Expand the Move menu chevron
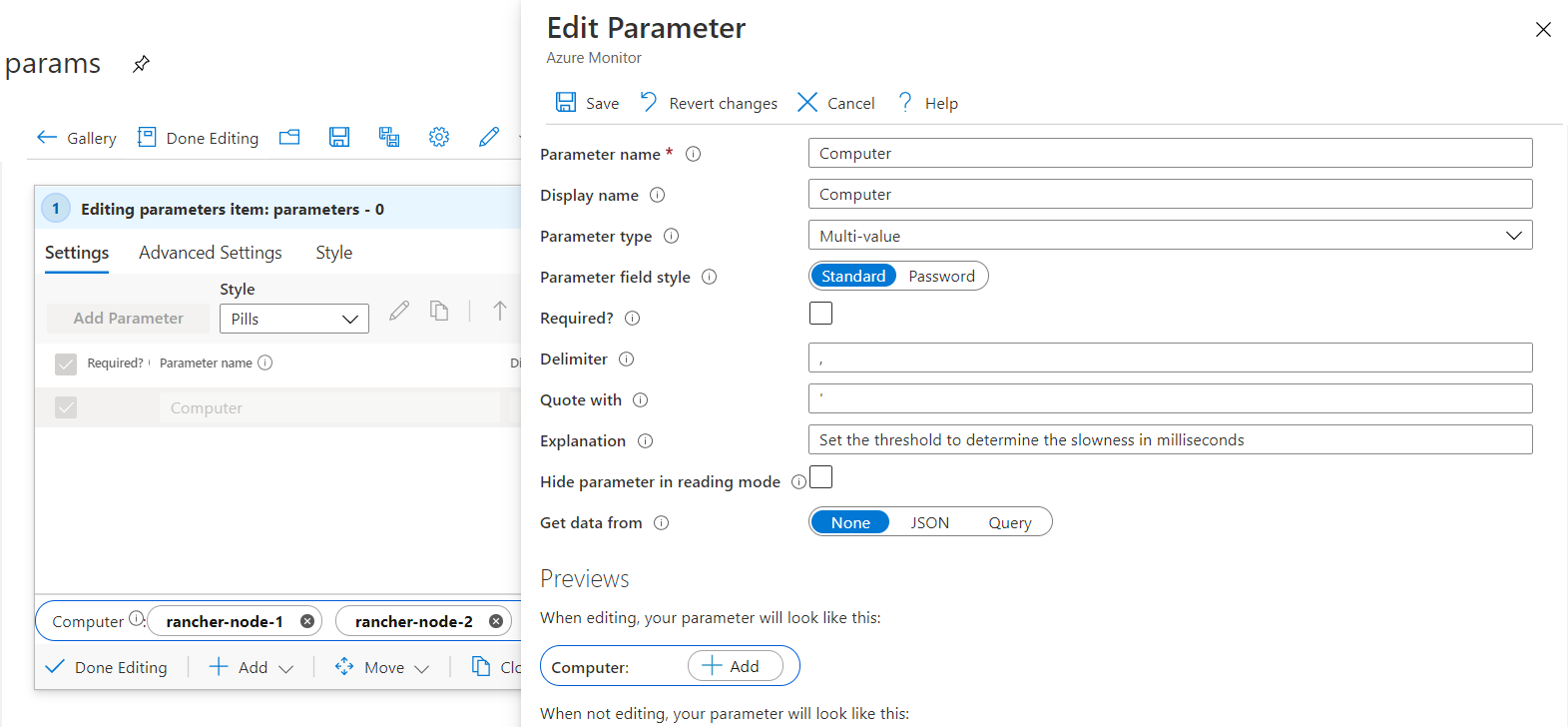The image size is (1568, 727). click(x=421, y=668)
